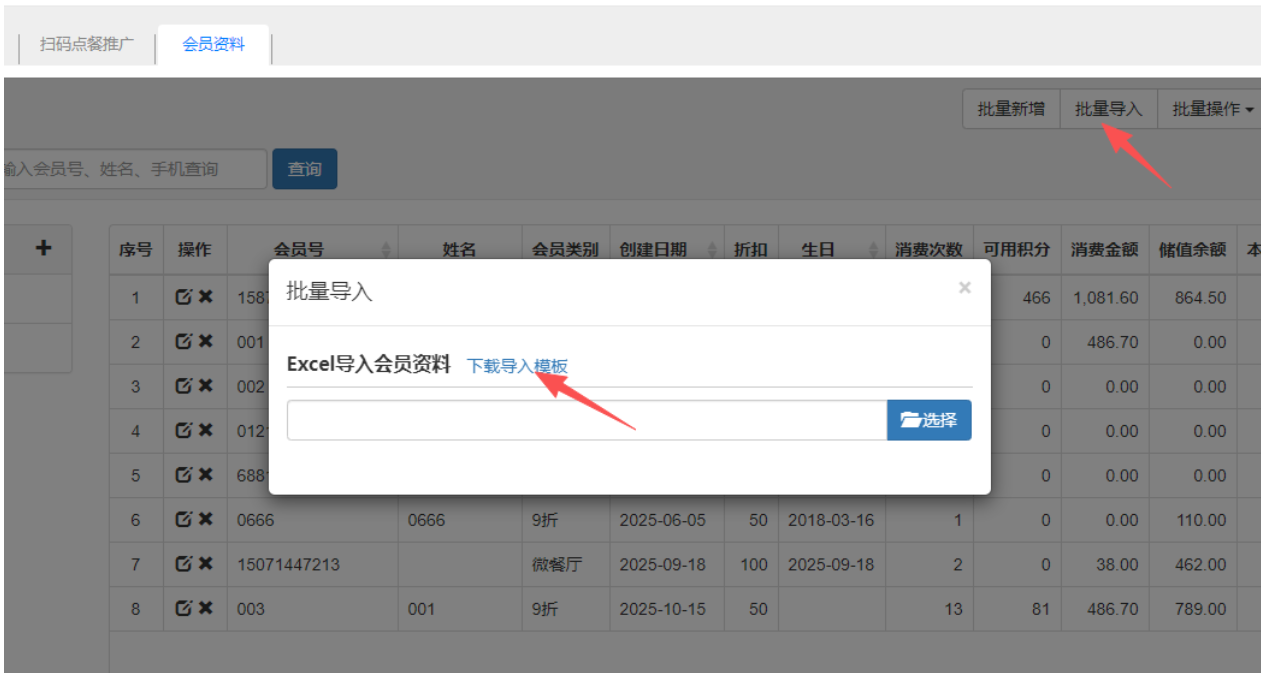Sort table by 创建日期 column
The image size is (1261, 673).
665,250
